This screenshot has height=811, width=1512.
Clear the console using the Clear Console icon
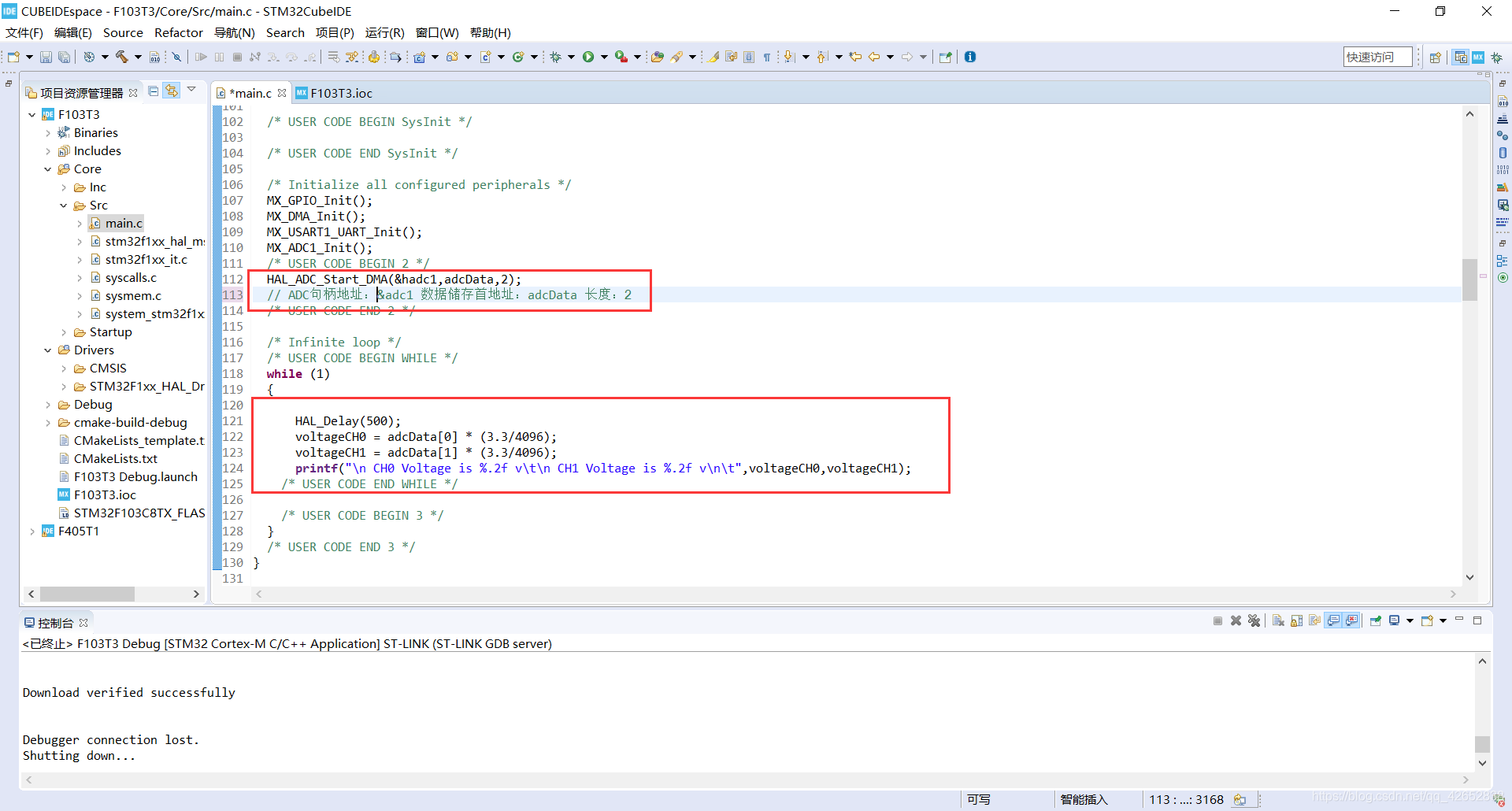1277,621
